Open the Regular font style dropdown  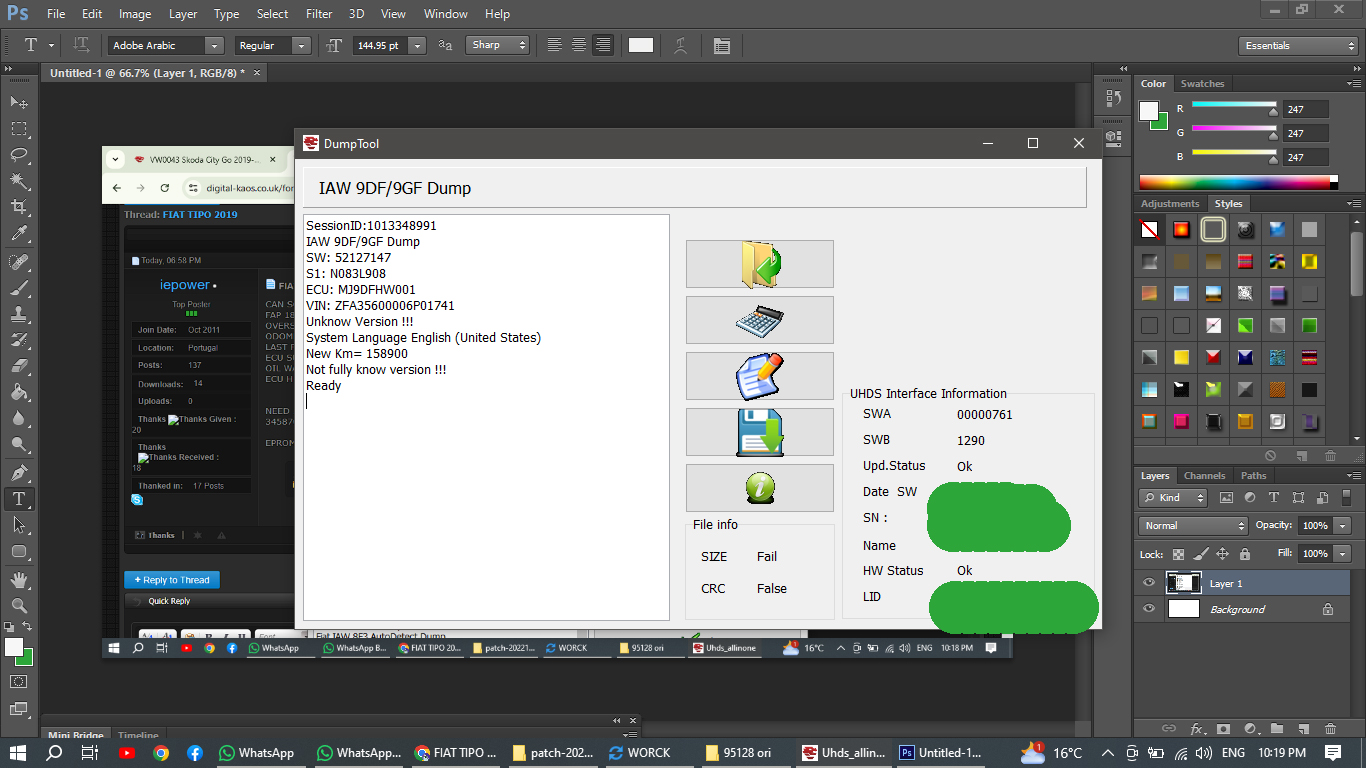[x=301, y=45]
